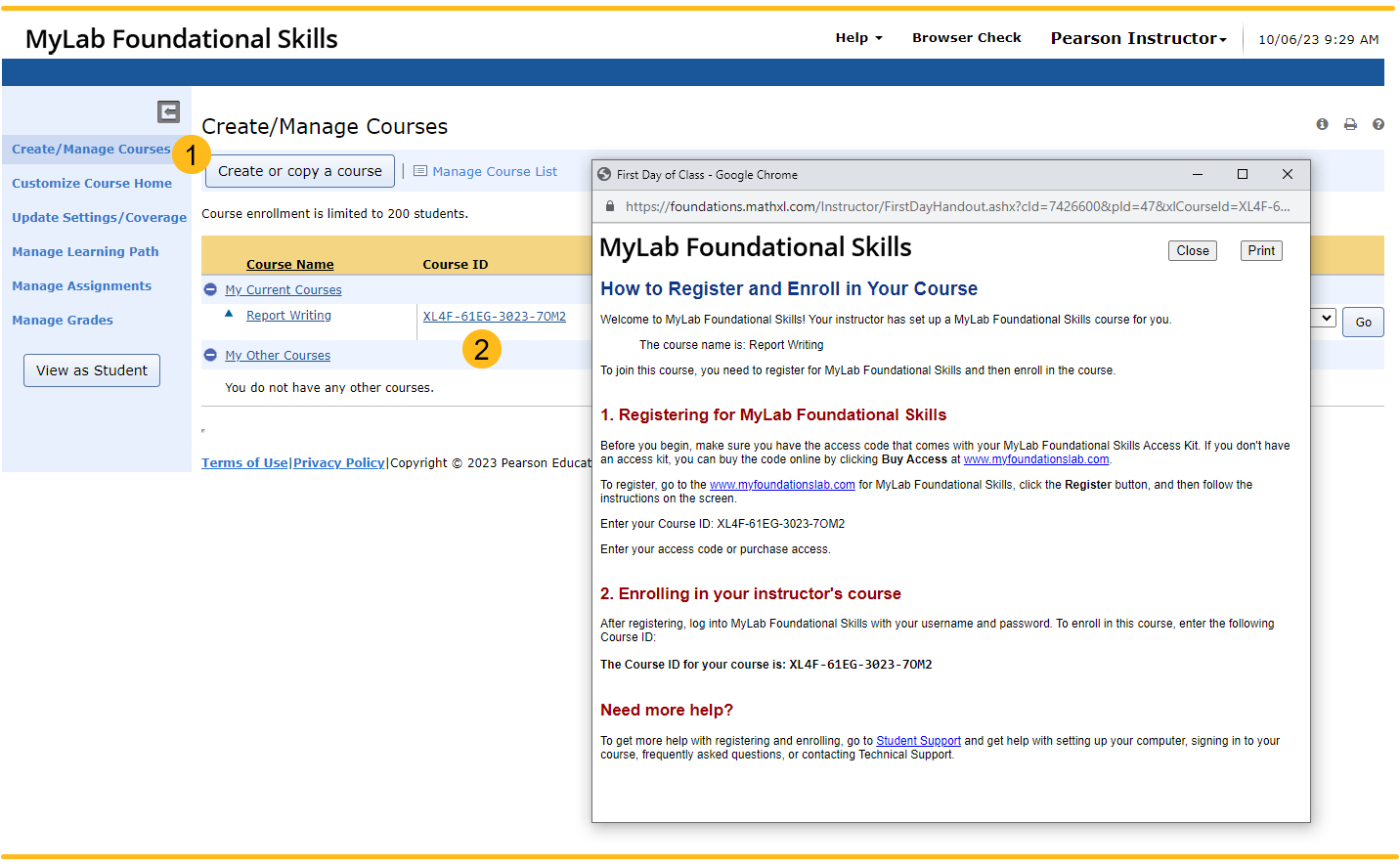Click globe icon in popup title bar
The height and width of the screenshot is (867, 1400).
pos(604,174)
